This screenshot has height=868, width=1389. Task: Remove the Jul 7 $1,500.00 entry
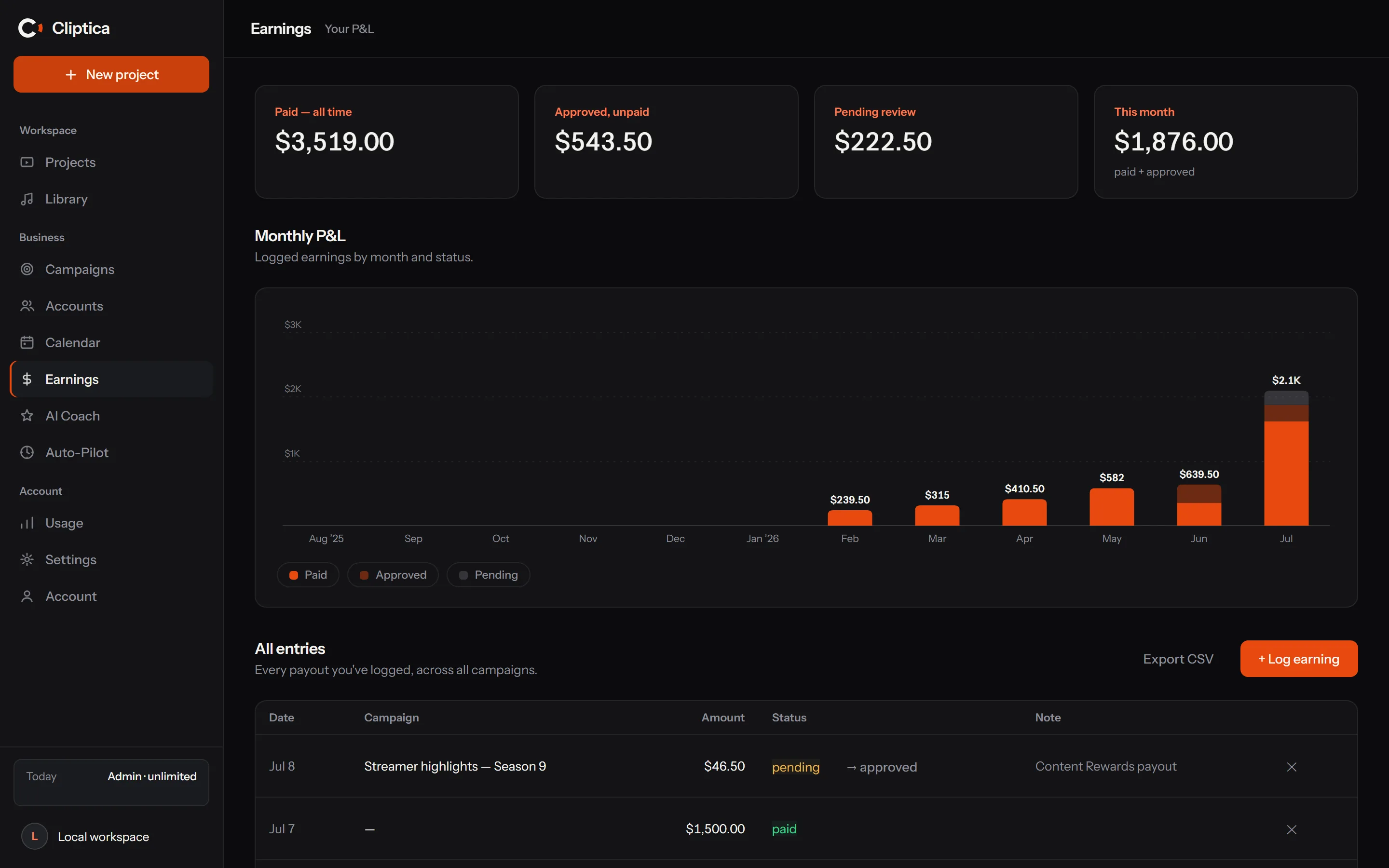1292,829
